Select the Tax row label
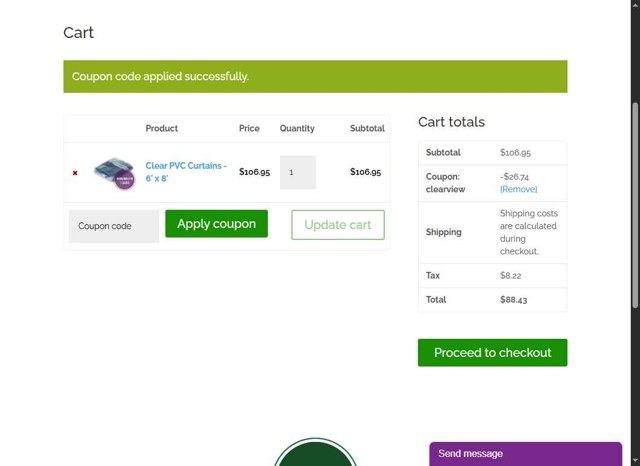This screenshot has height=466, width=640. click(433, 275)
